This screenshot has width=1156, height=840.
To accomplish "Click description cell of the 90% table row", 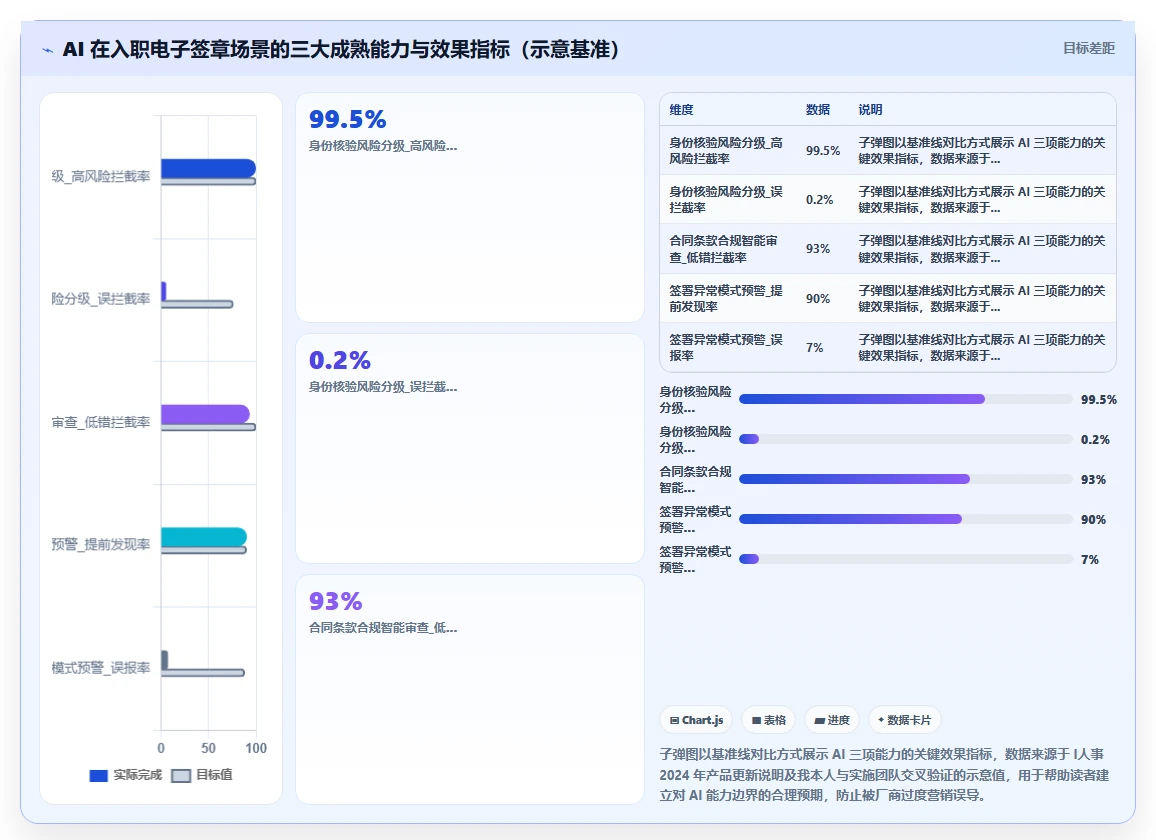I will 981,298.
